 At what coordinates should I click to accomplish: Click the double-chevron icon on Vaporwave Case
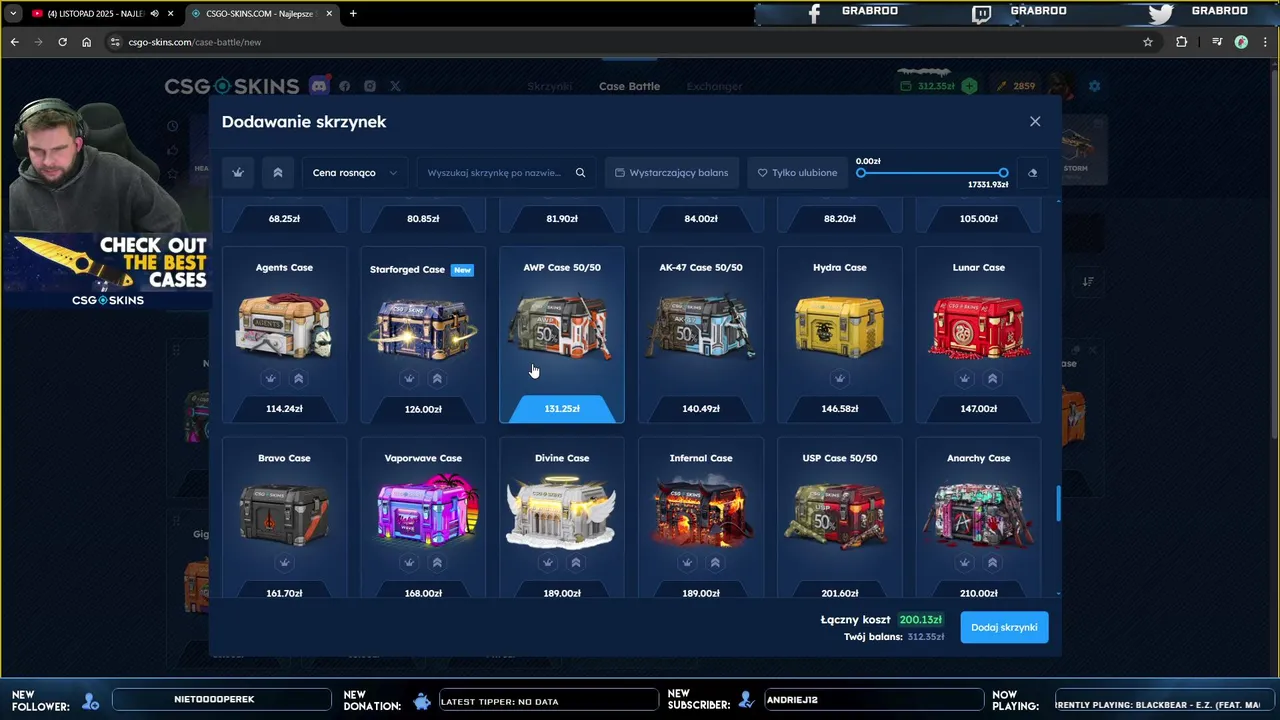437,562
